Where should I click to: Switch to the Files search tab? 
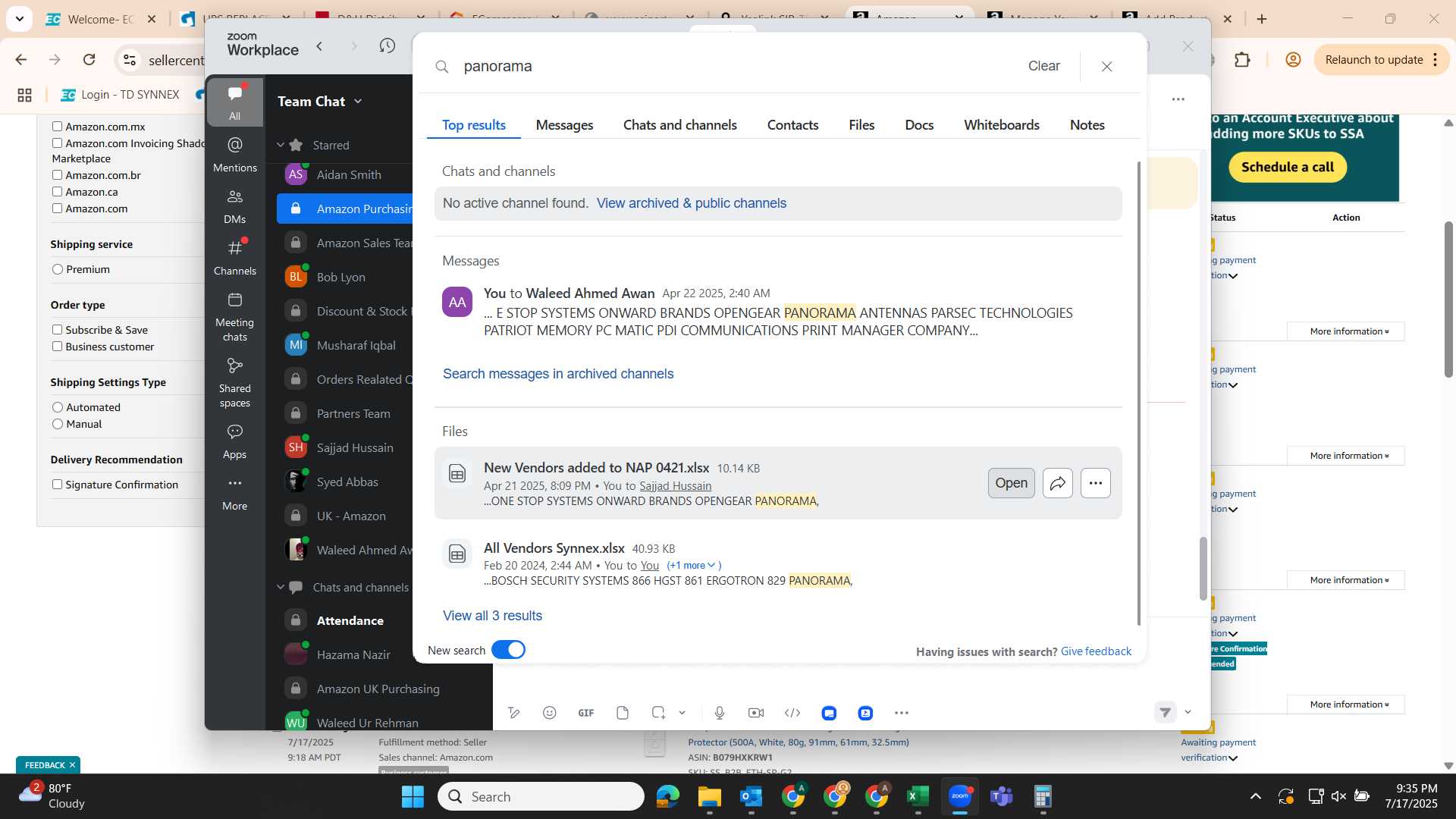(861, 125)
